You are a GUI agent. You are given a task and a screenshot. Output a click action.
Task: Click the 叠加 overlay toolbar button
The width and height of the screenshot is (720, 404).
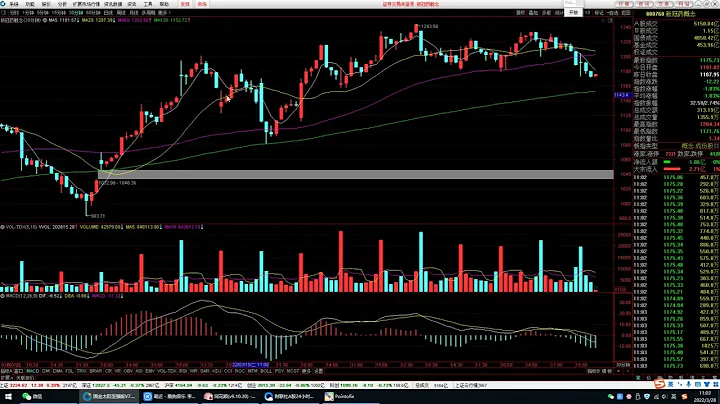533,13
